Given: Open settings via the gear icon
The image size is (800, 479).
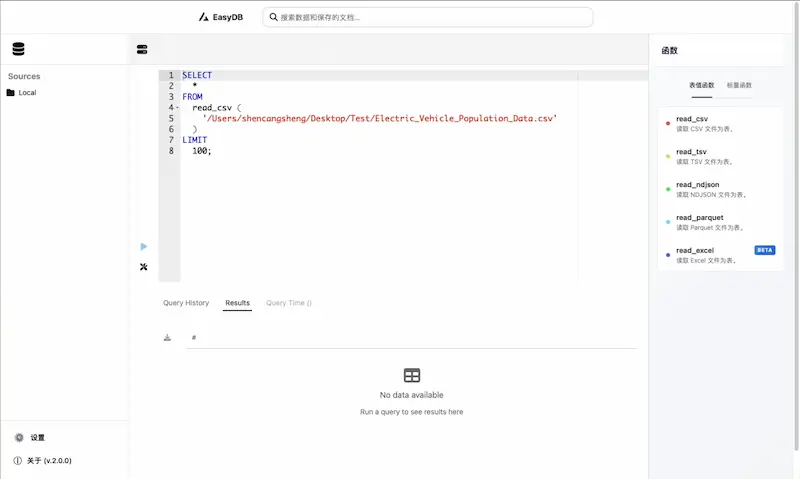Looking at the screenshot, I should tap(19, 438).
